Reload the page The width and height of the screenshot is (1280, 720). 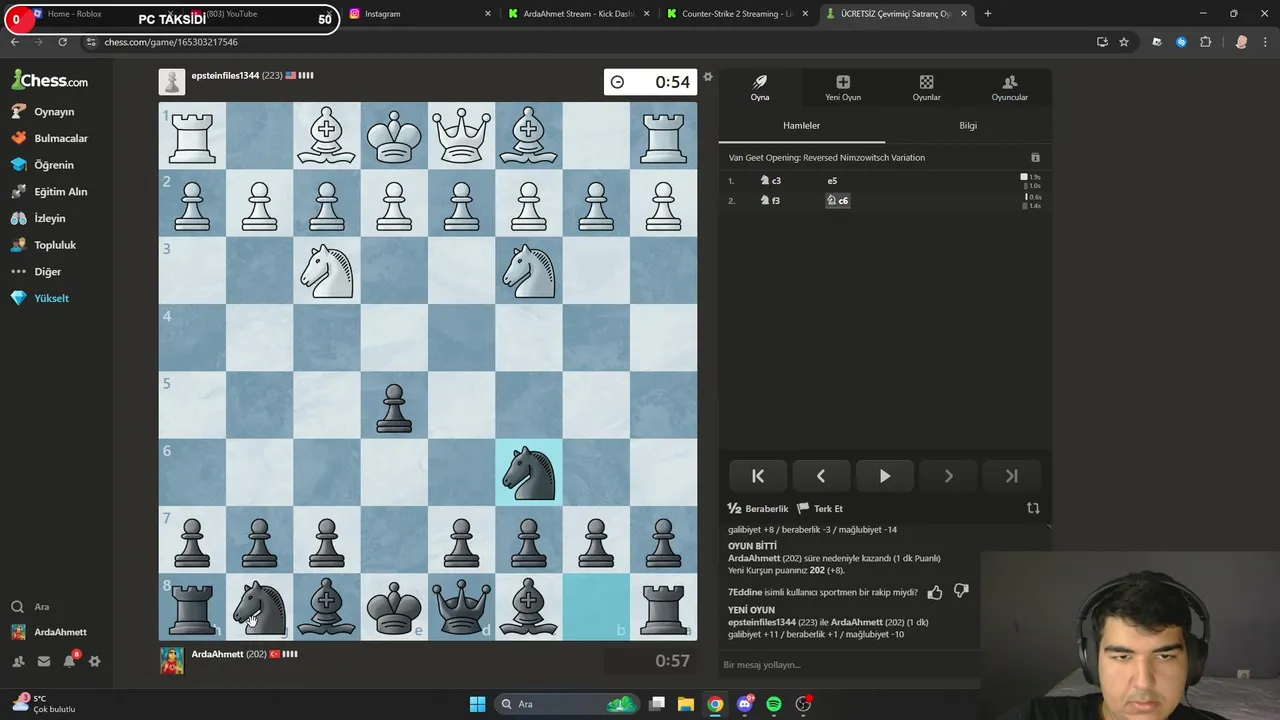62,42
